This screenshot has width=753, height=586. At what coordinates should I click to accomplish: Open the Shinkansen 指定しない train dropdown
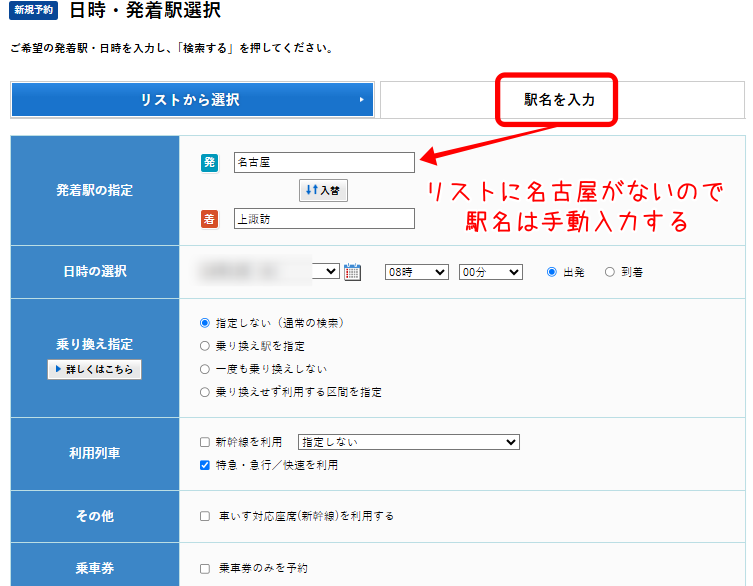click(409, 442)
